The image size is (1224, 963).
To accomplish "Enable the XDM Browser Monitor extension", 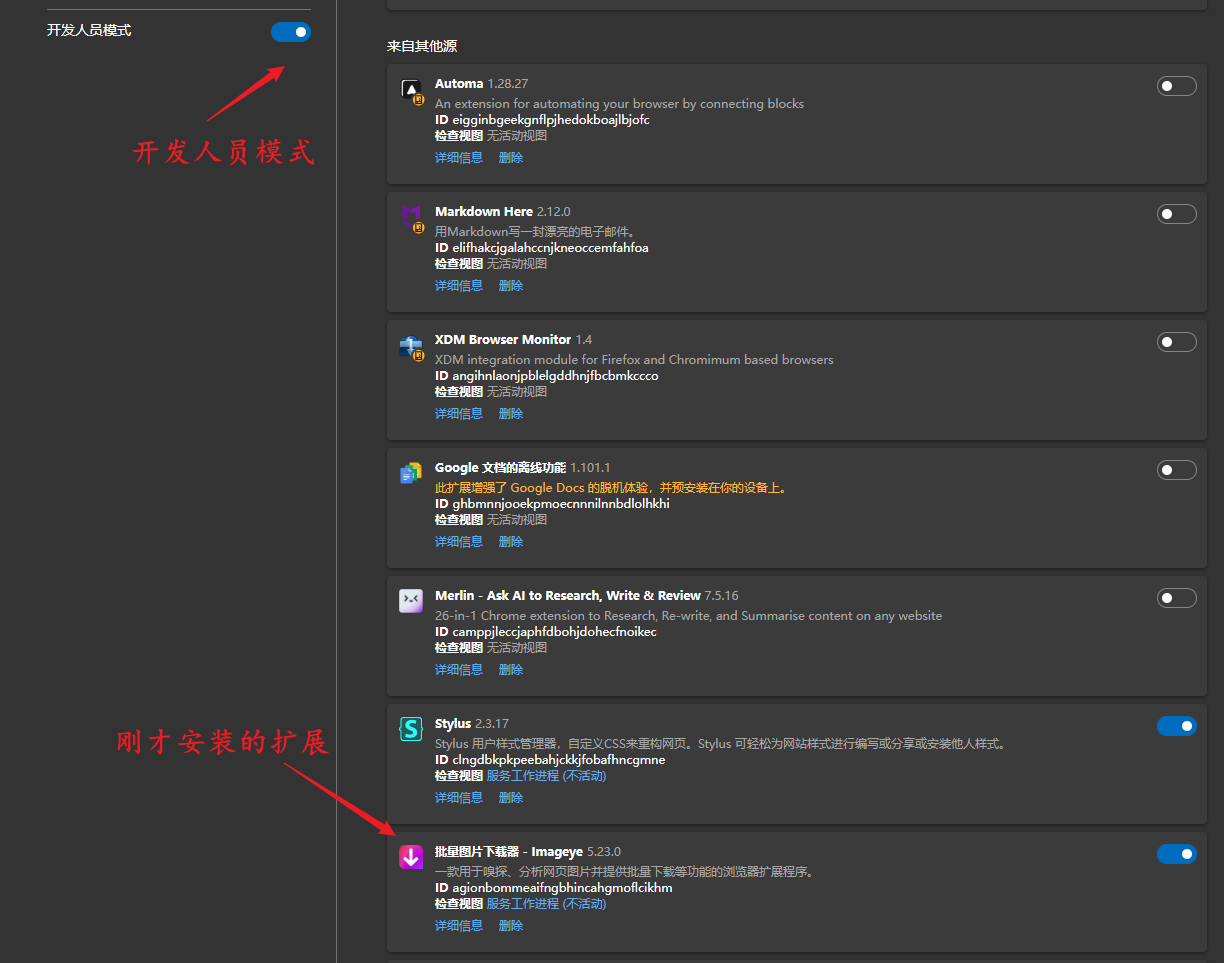I will click(1177, 342).
